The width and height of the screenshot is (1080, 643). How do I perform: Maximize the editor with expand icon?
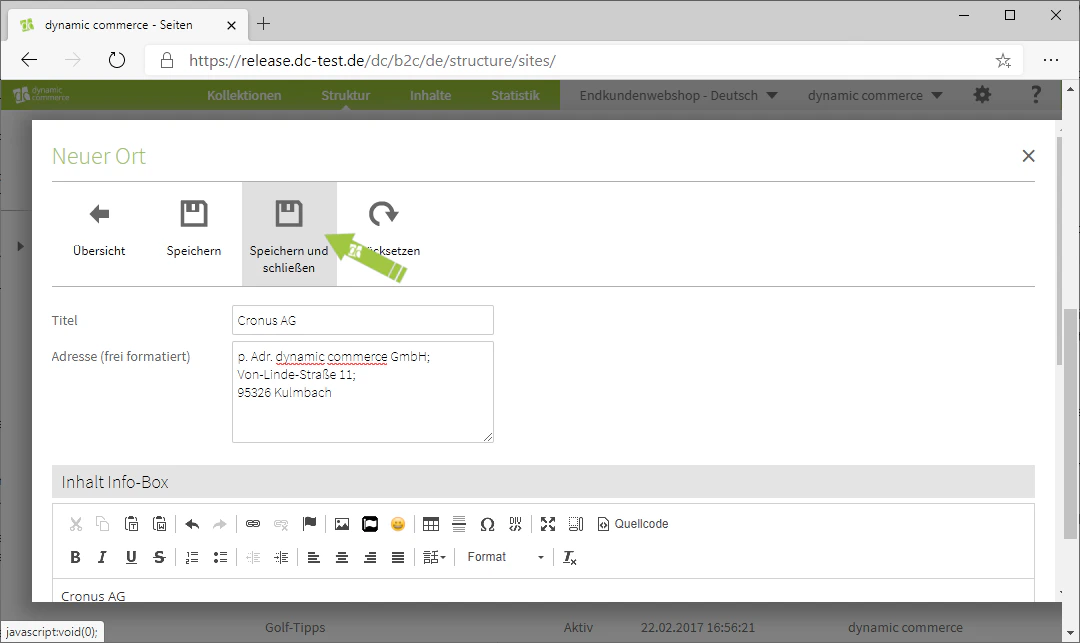[x=548, y=524]
